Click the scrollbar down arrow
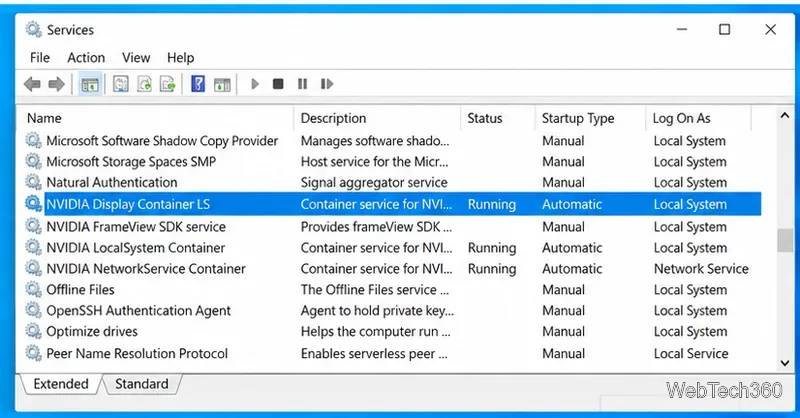The image size is (800, 418). [785, 363]
